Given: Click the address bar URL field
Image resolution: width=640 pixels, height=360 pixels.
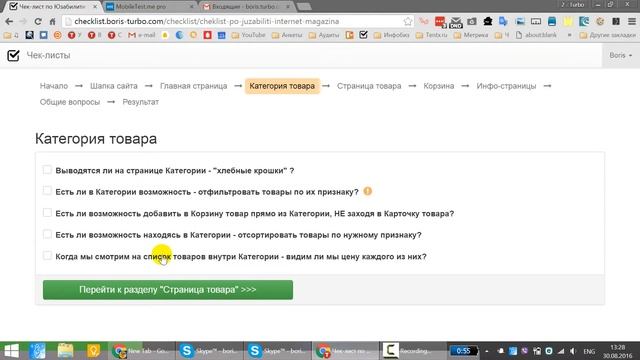Looking at the screenshot, I should 237,21.
